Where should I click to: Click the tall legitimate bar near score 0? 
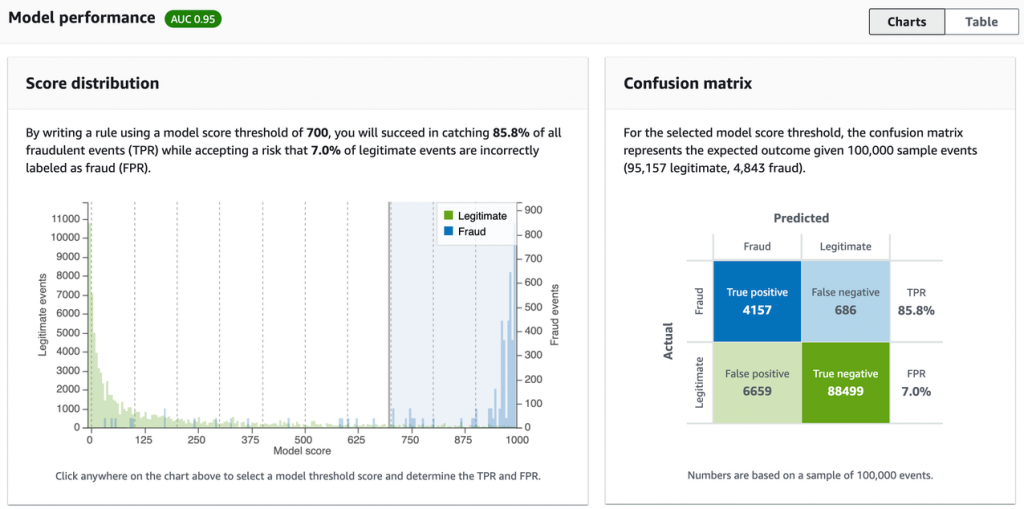click(91, 325)
